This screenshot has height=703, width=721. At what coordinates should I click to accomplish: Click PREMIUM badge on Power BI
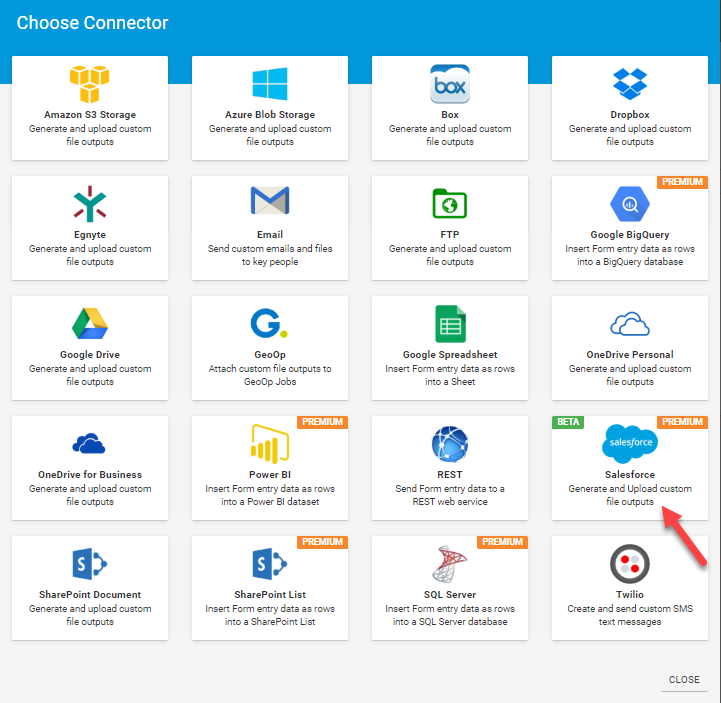tap(322, 422)
